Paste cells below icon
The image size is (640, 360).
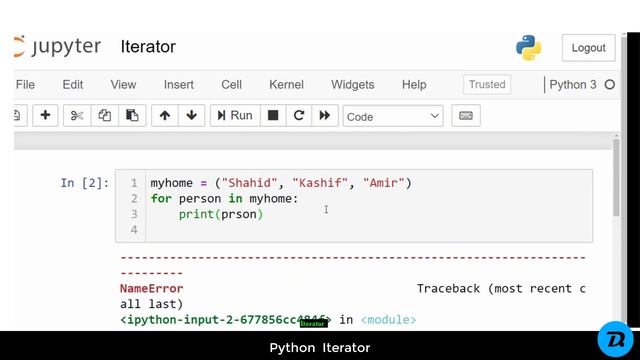coord(132,116)
